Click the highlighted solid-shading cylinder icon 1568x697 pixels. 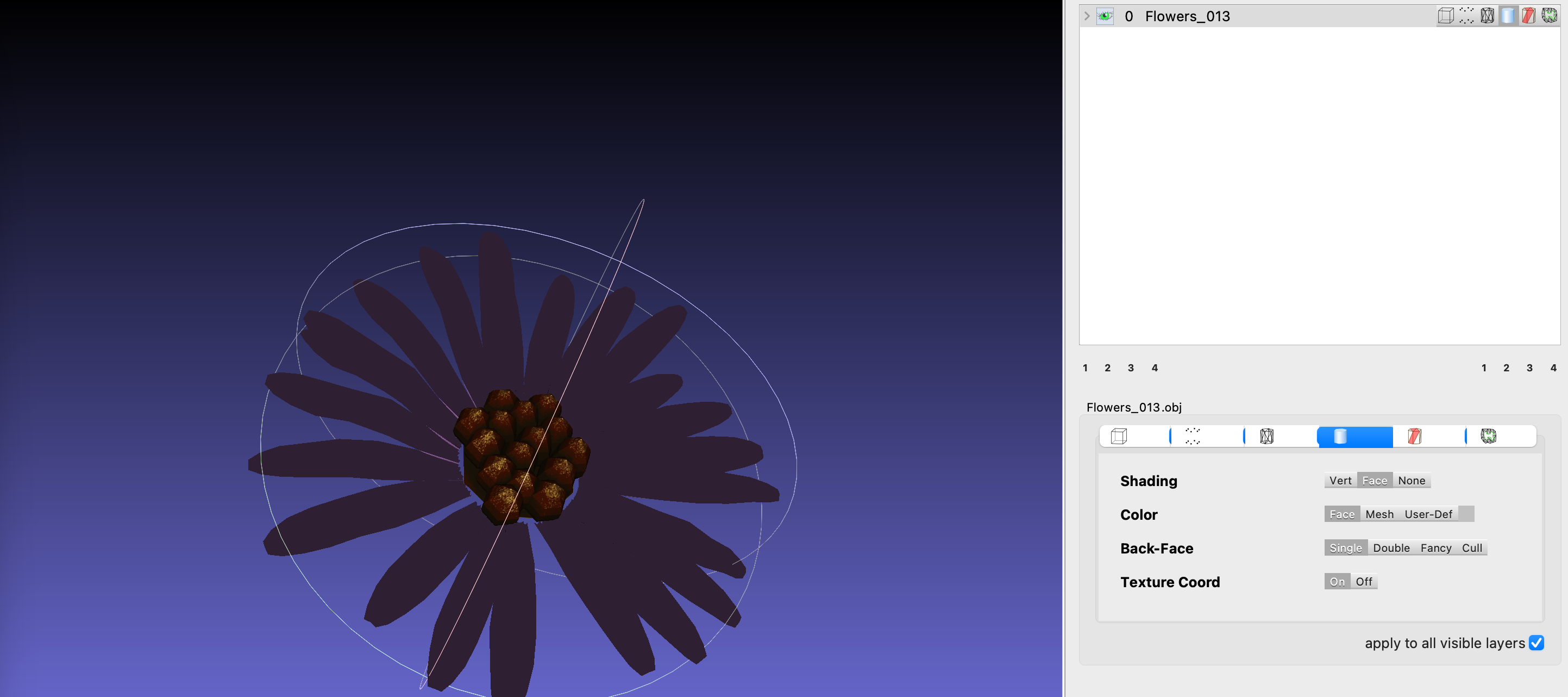tap(1507, 16)
